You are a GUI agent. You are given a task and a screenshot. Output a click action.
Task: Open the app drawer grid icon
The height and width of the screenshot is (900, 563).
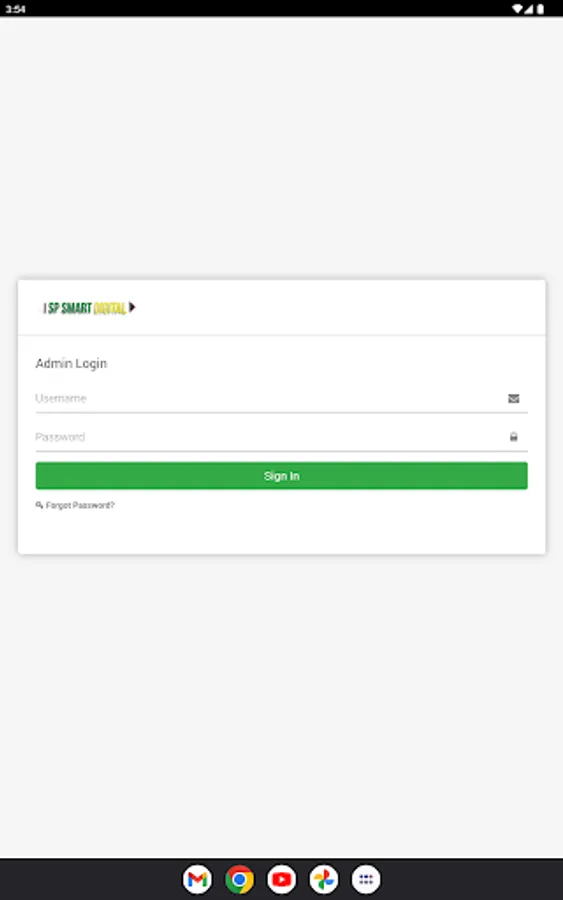(366, 879)
